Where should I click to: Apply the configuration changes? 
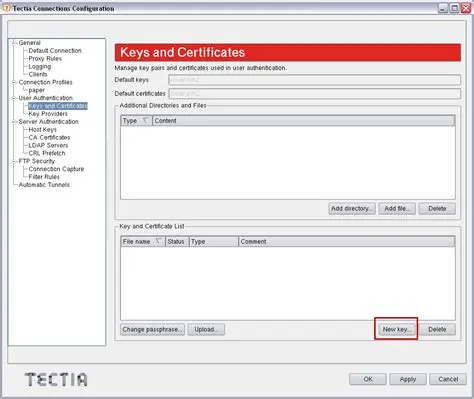pyautogui.click(x=408, y=379)
